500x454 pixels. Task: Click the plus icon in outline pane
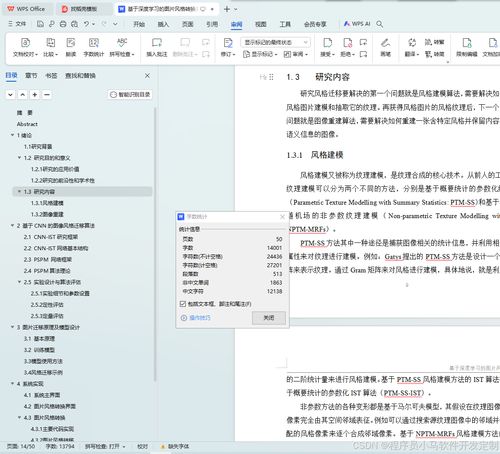point(35,95)
